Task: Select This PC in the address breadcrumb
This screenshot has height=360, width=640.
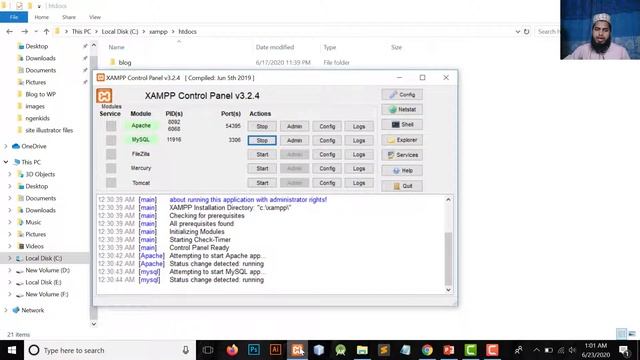Action: coord(81,31)
